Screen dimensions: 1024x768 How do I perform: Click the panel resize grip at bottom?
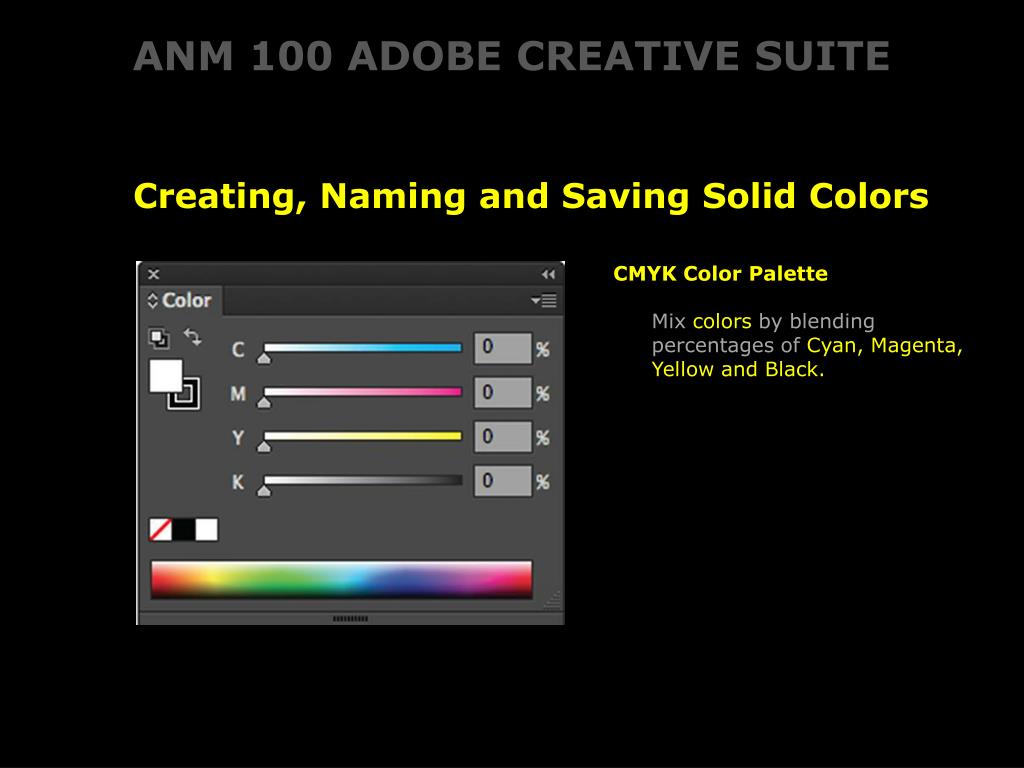click(x=552, y=600)
